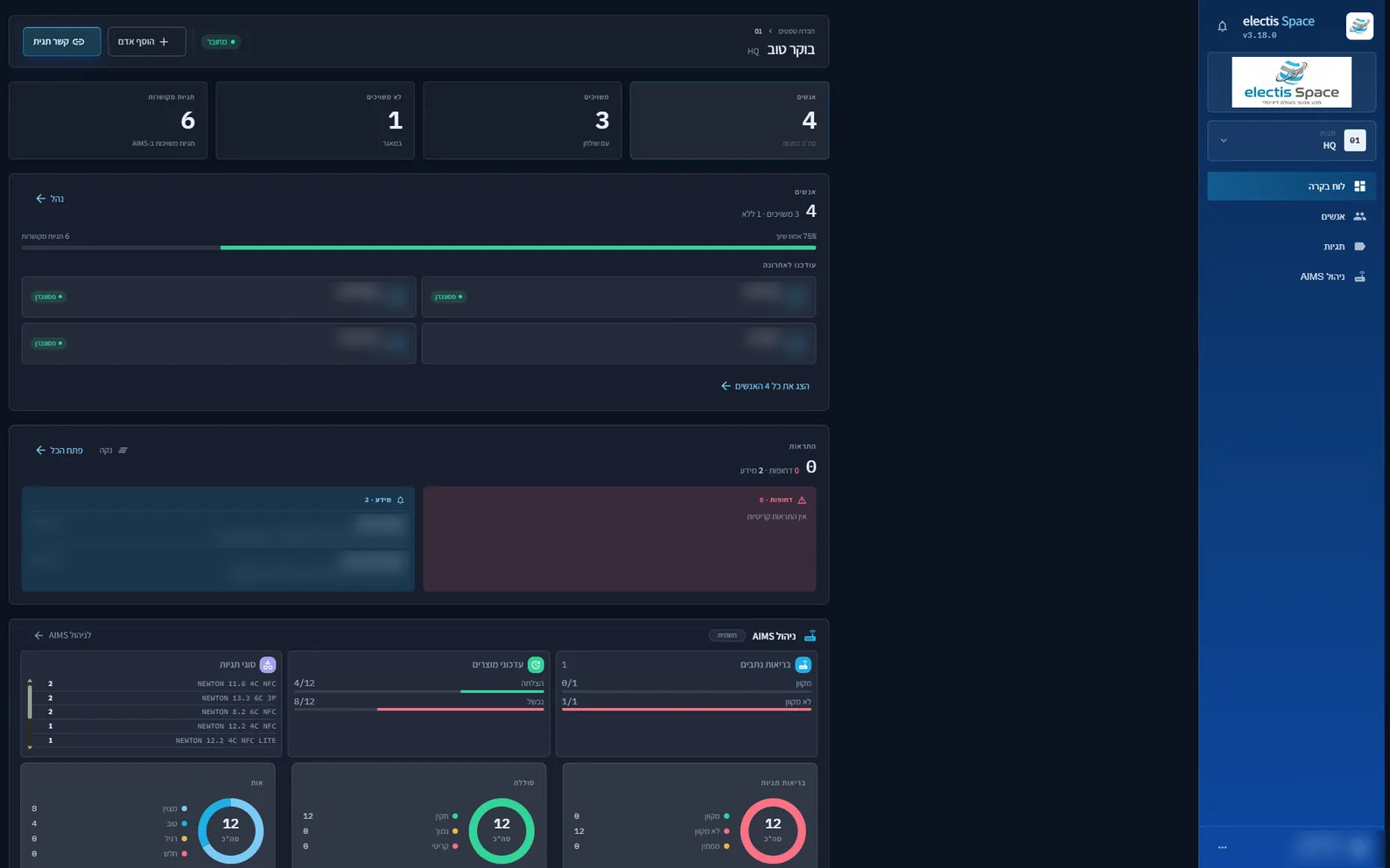Click the clear alerts button

112,451
